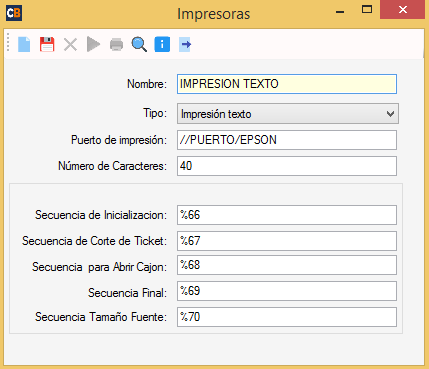The image size is (429, 369).
Task: Click the Secuencia de Inicializacion field
Action: click(x=287, y=215)
